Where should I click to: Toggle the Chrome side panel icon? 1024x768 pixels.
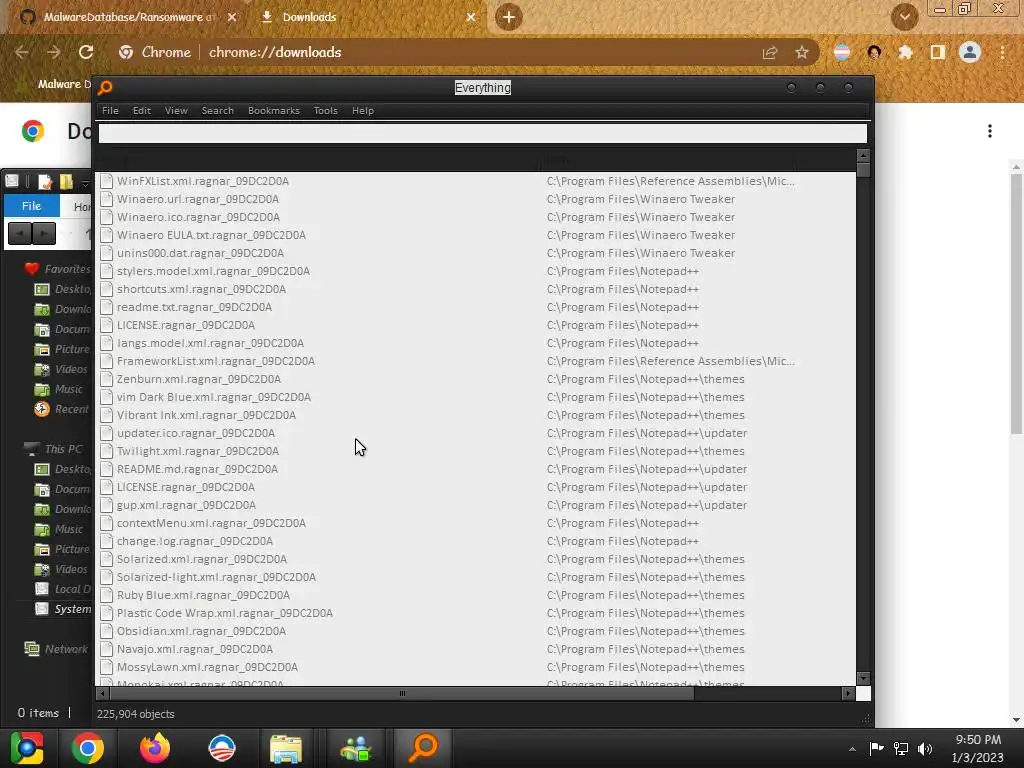(x=938, y=52)
